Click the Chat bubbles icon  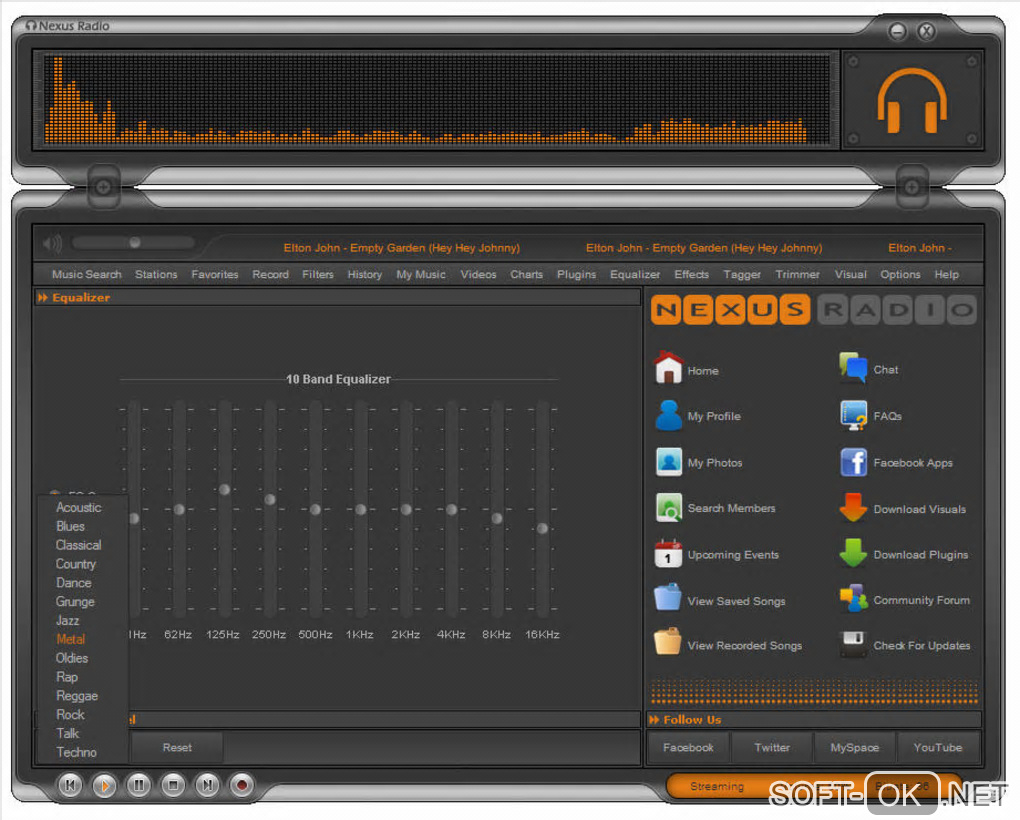[x=853, y=367]
